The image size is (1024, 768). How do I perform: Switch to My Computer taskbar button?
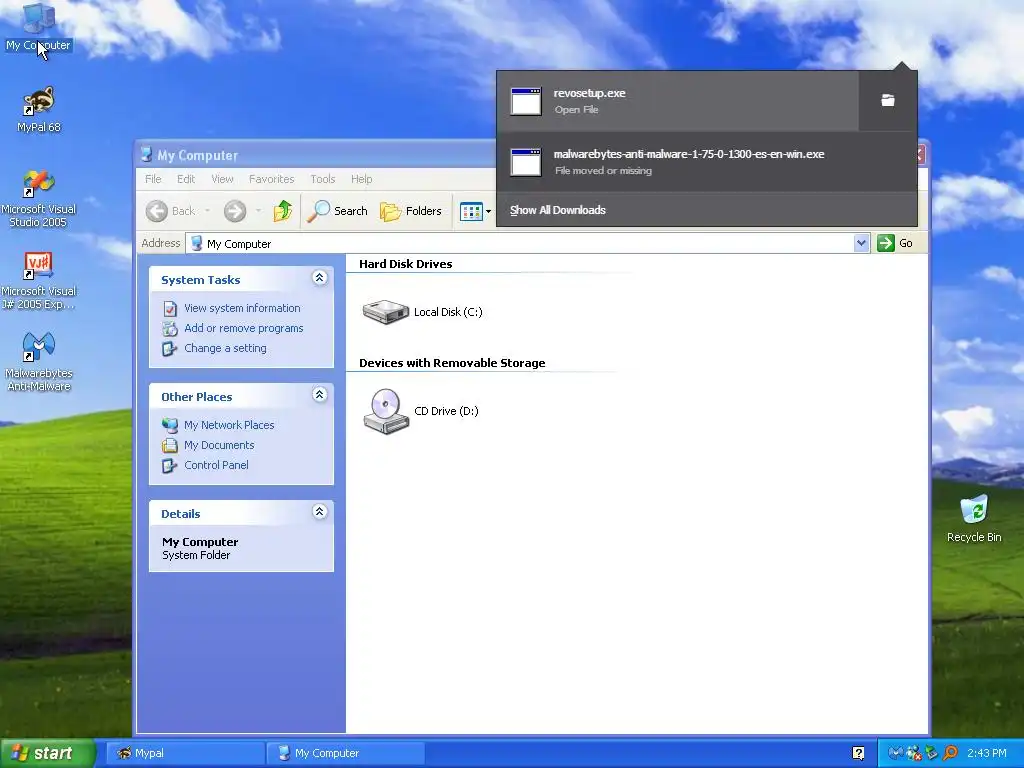tap(345, 753)
